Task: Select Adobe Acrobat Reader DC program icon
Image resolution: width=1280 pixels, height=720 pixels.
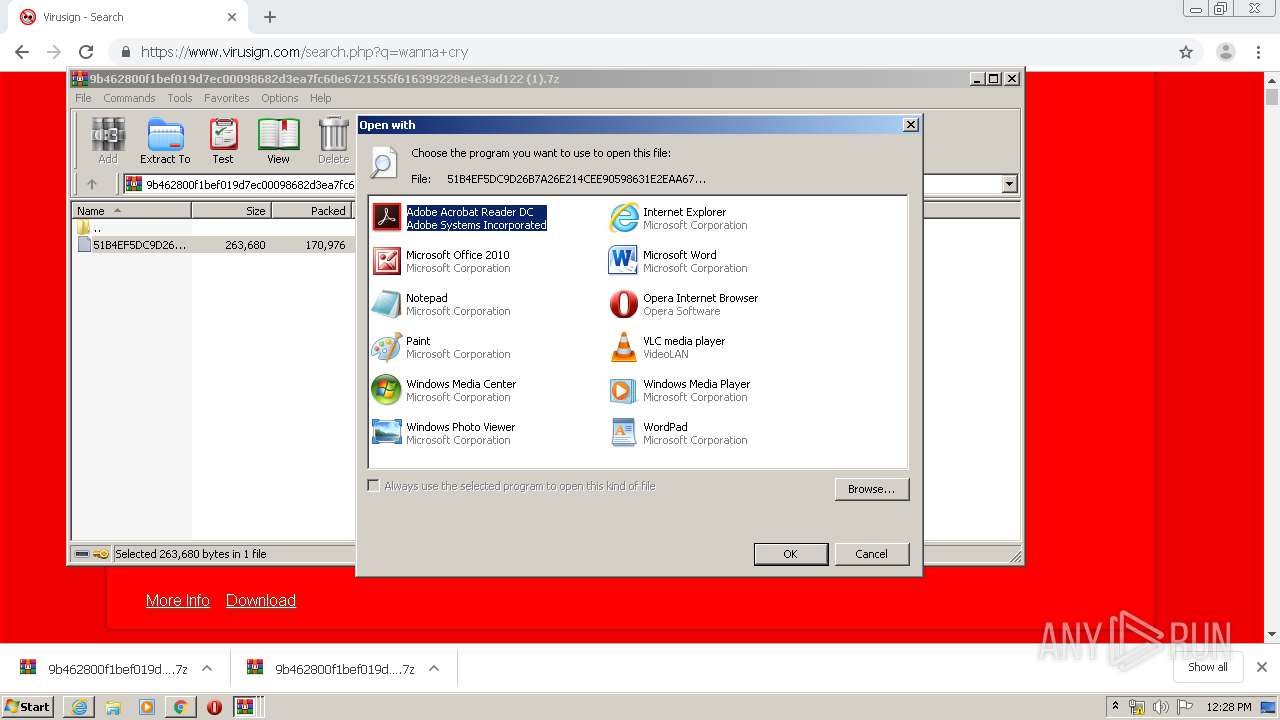Action: pyautogui.click(x=386, y=217)
